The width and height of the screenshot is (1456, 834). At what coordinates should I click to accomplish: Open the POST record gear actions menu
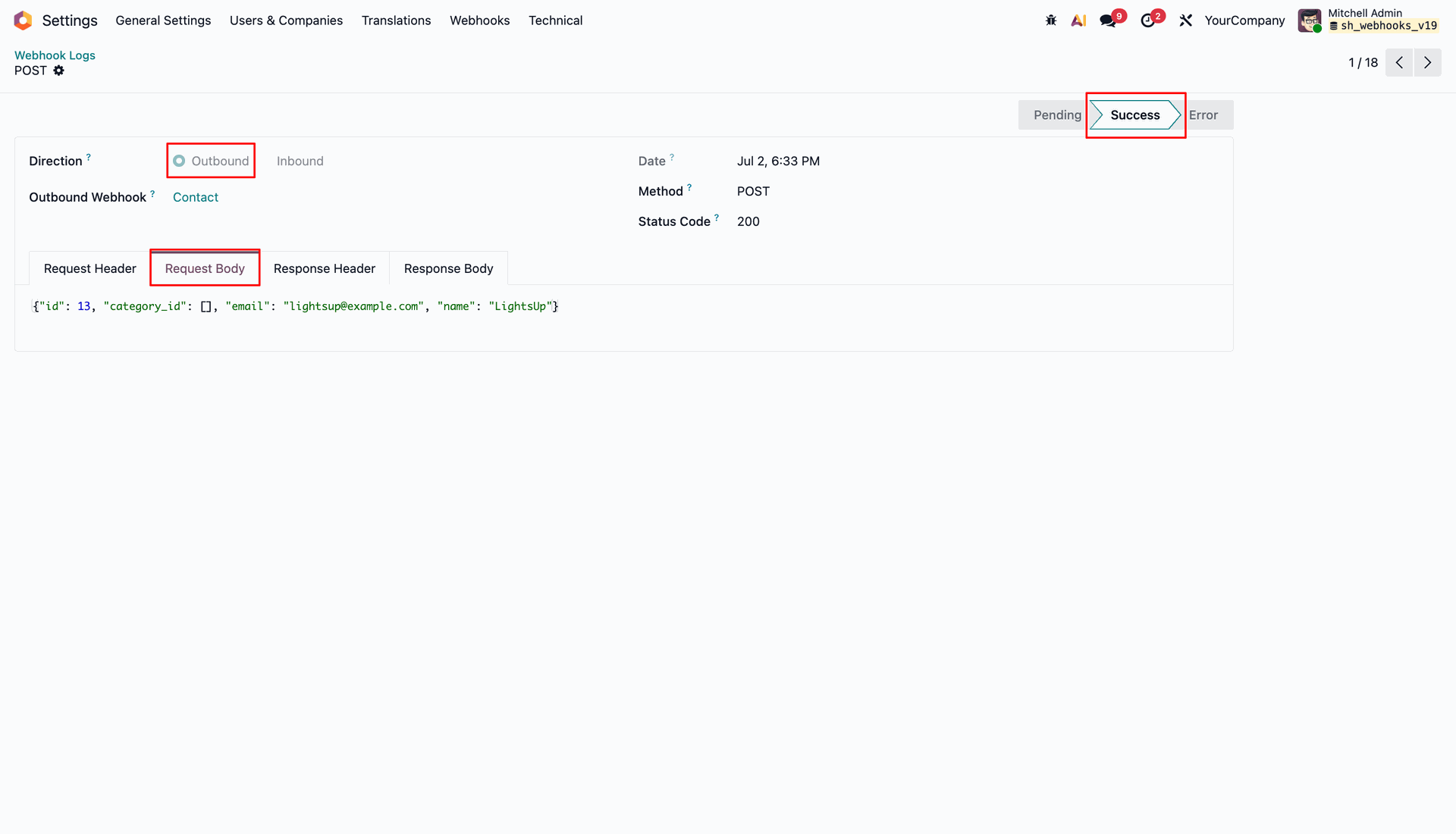coord(58,71)
